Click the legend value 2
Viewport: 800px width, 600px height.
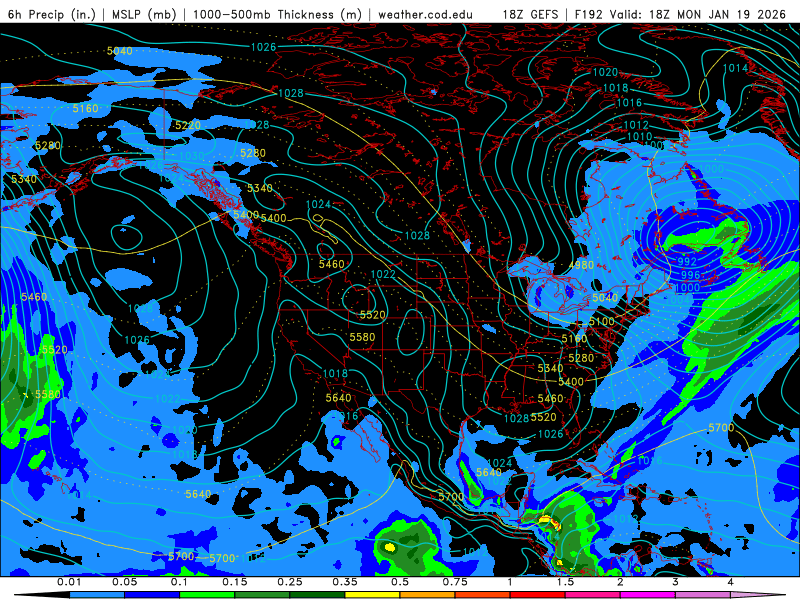click(x=620, y=582)
